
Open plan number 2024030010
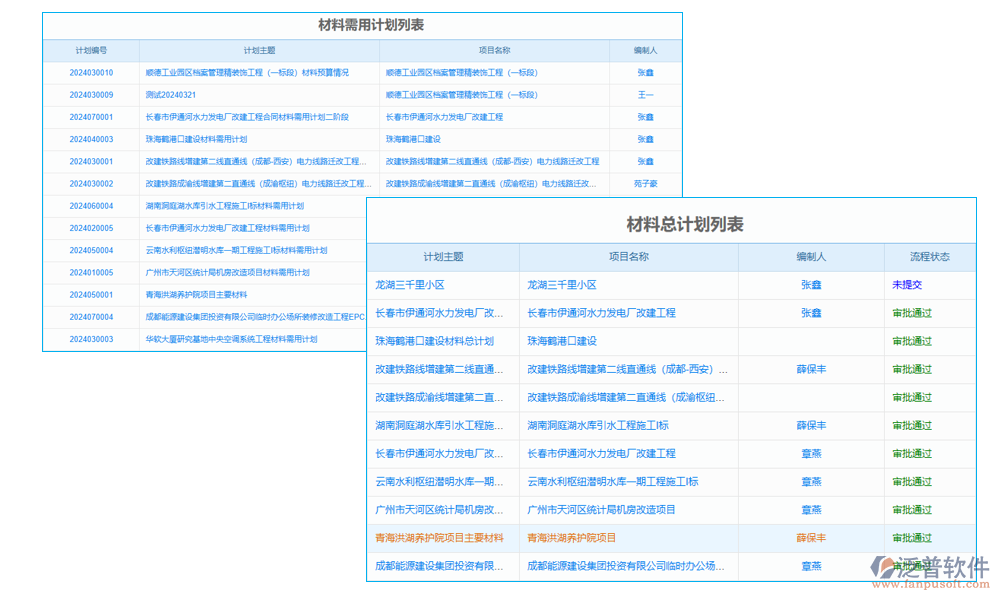[91, 72]
